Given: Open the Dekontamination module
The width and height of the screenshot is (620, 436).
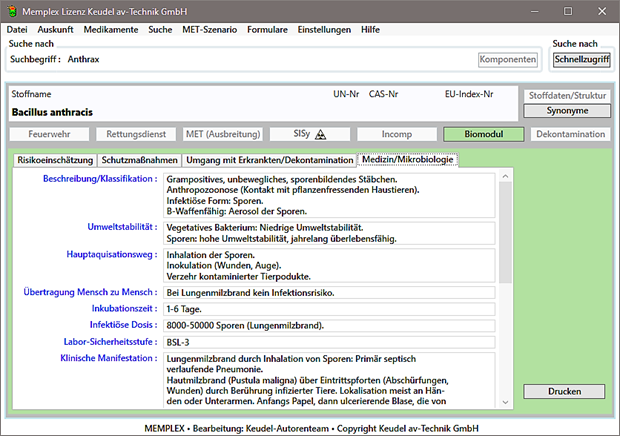Looking at the screenshot, I should [x=571, y=134].
